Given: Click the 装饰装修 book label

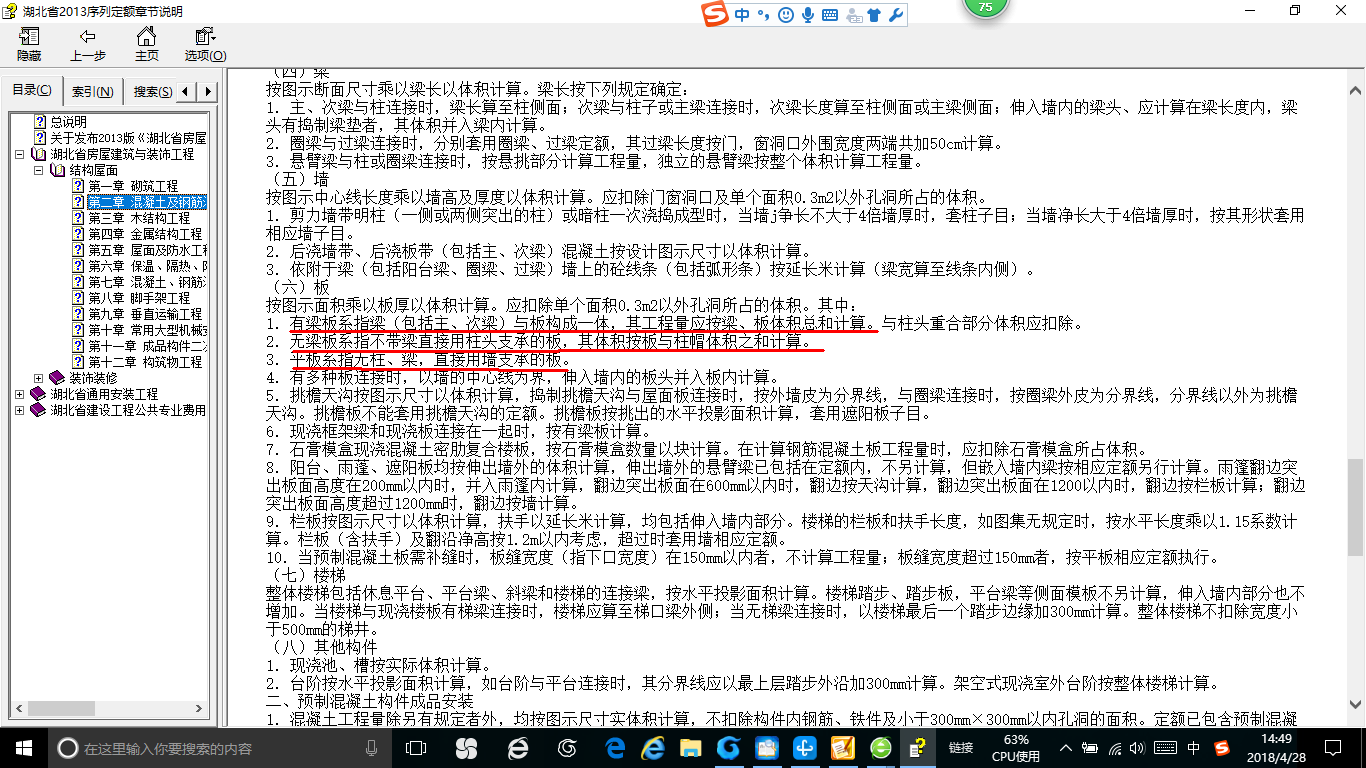Looking at the screenshot, I should (93, 378).
